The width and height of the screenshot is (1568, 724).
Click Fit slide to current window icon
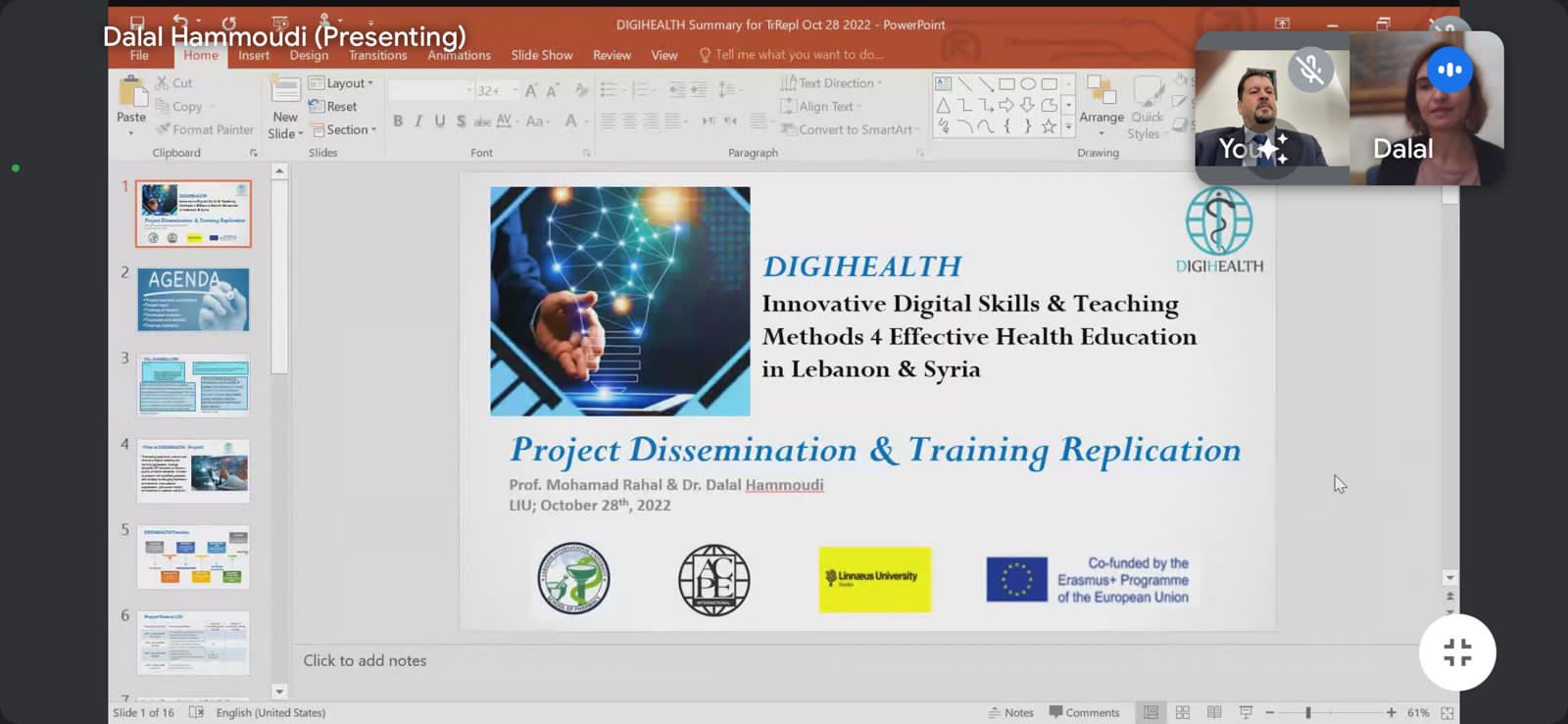click(1447, 712)
